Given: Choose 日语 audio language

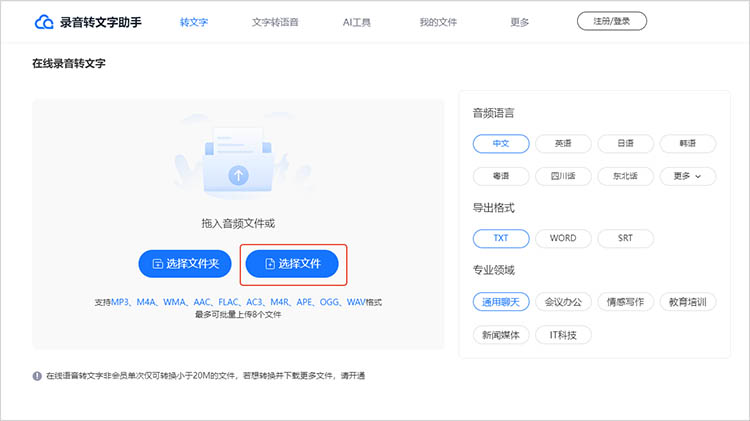Looking at the screenshot, I should [625, 144].
